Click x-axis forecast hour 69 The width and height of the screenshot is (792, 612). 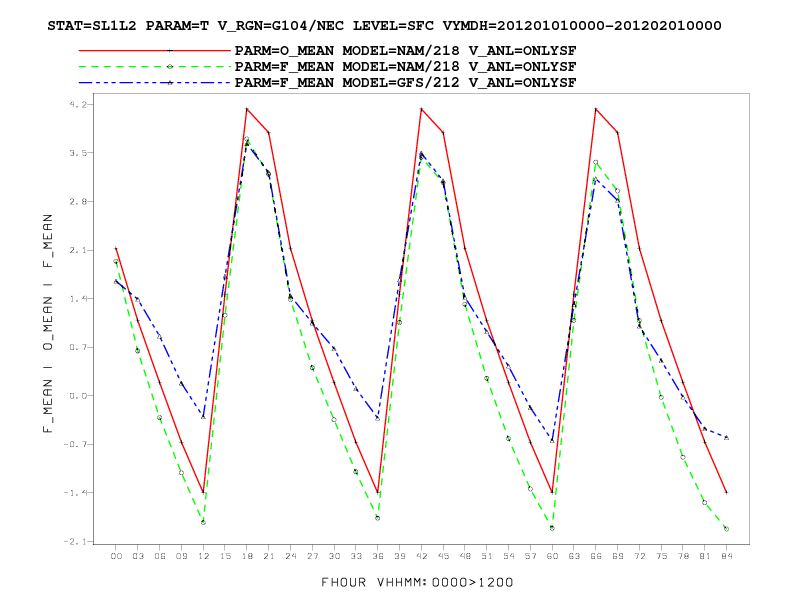[617, 556]
